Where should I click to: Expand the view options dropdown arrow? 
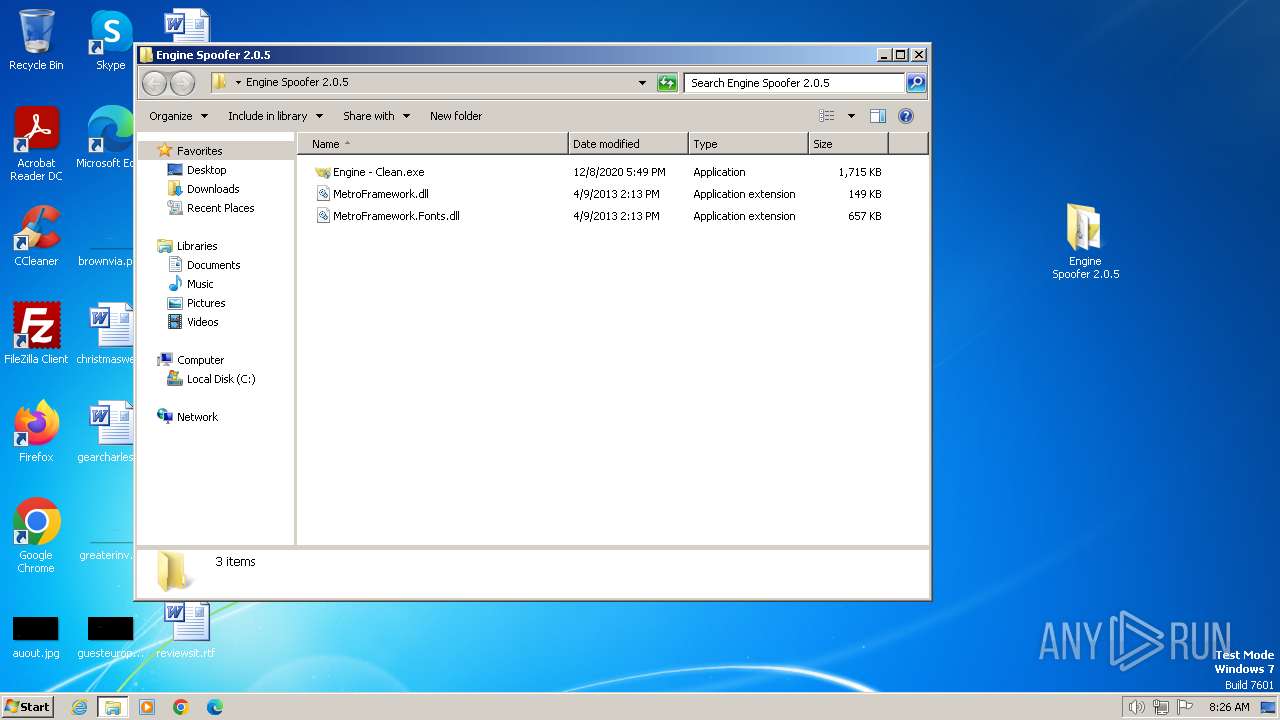tap(851, 116)
